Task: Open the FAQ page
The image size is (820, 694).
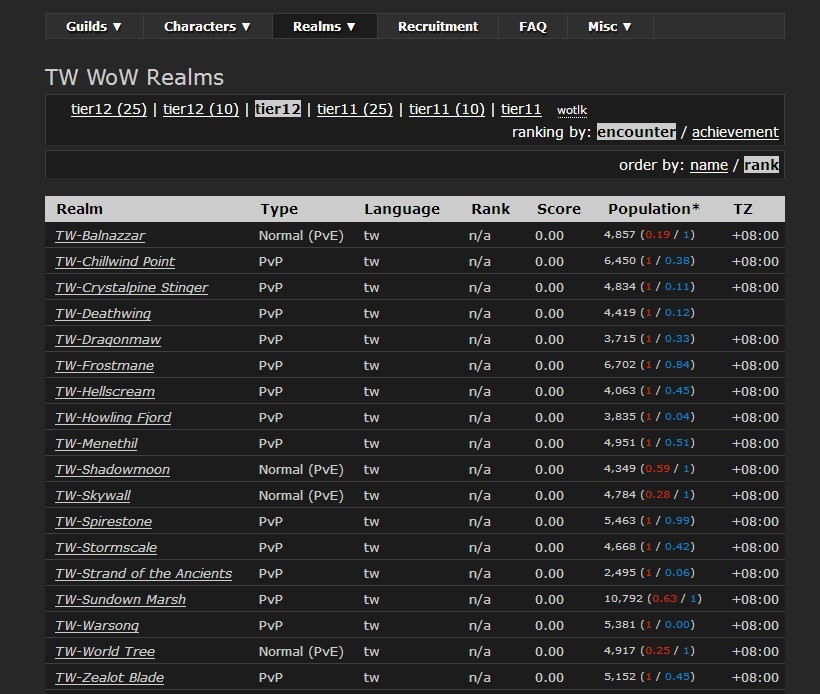Action: point(533,26)
